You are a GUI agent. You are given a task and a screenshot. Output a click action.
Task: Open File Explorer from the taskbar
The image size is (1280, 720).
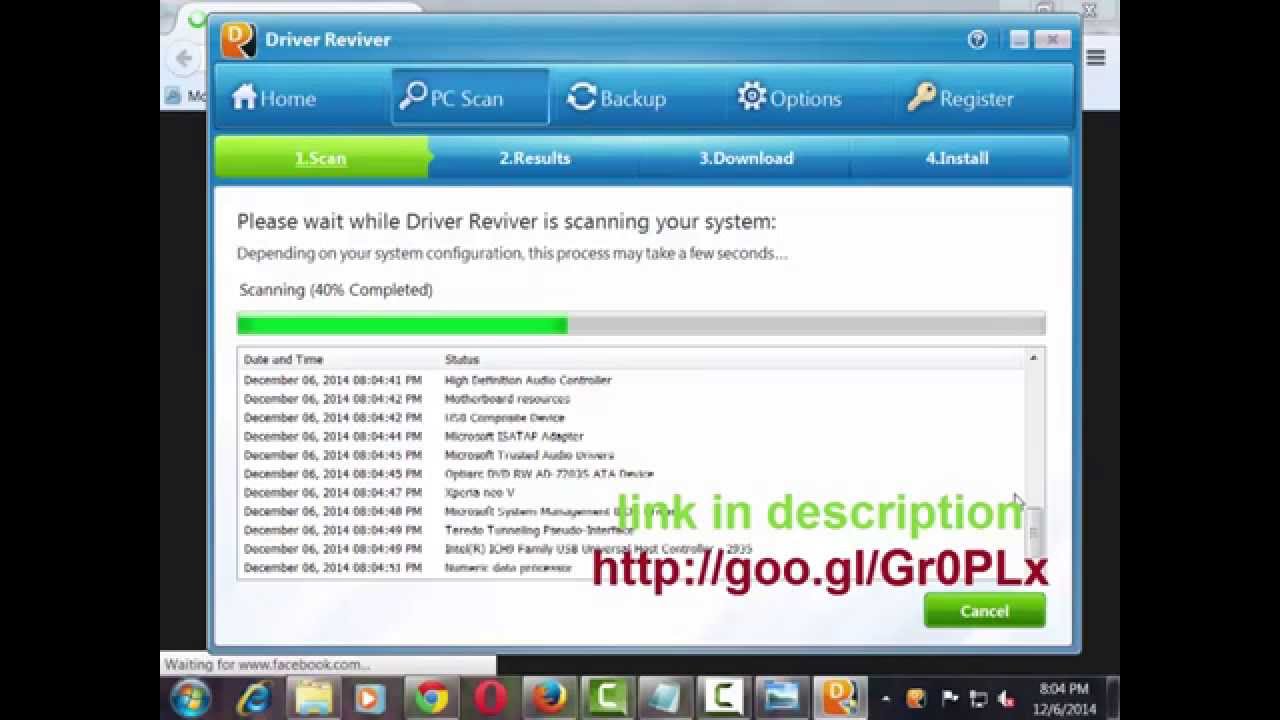click(x=313, y=697)
